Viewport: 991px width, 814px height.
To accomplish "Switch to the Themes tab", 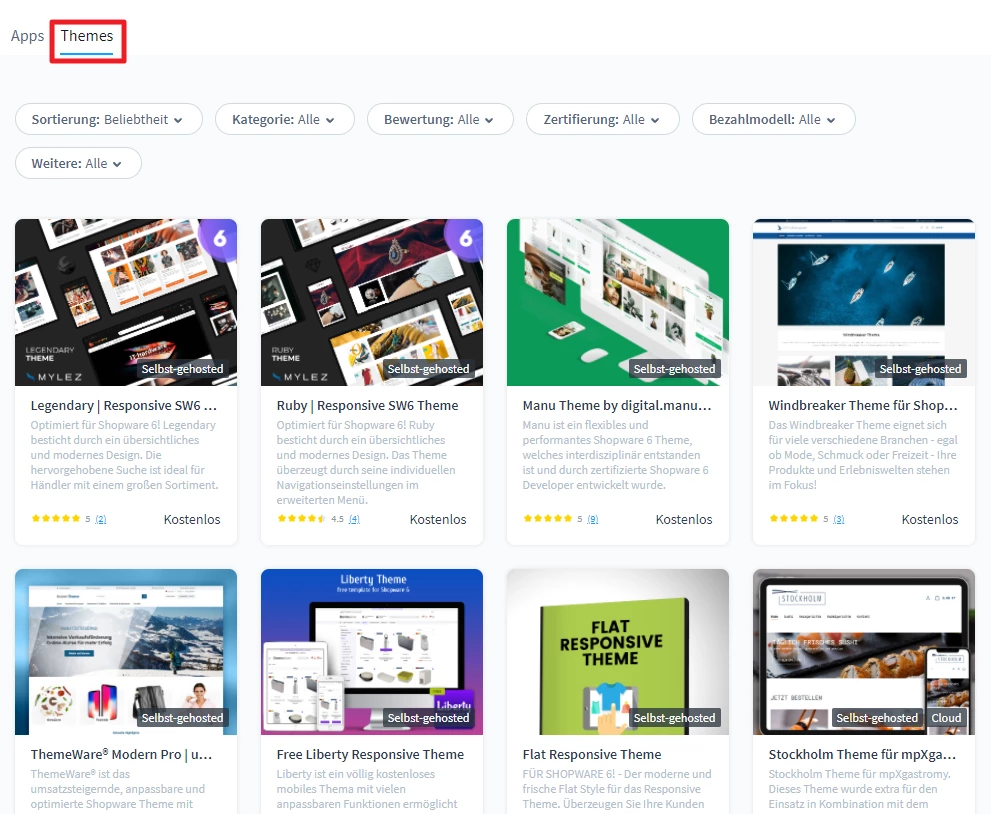I will 87,36.
